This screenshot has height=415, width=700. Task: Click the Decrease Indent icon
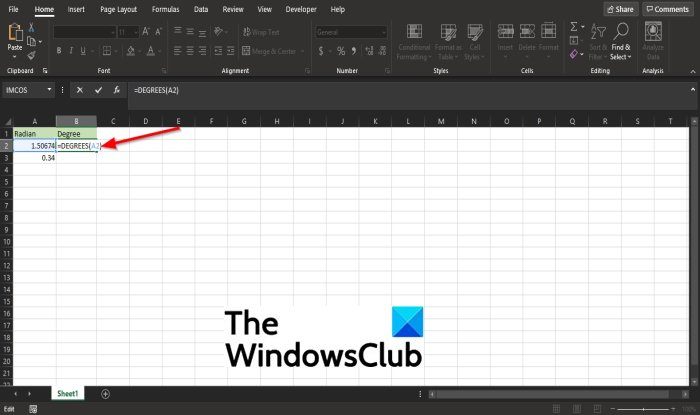(x=218, y=51)
